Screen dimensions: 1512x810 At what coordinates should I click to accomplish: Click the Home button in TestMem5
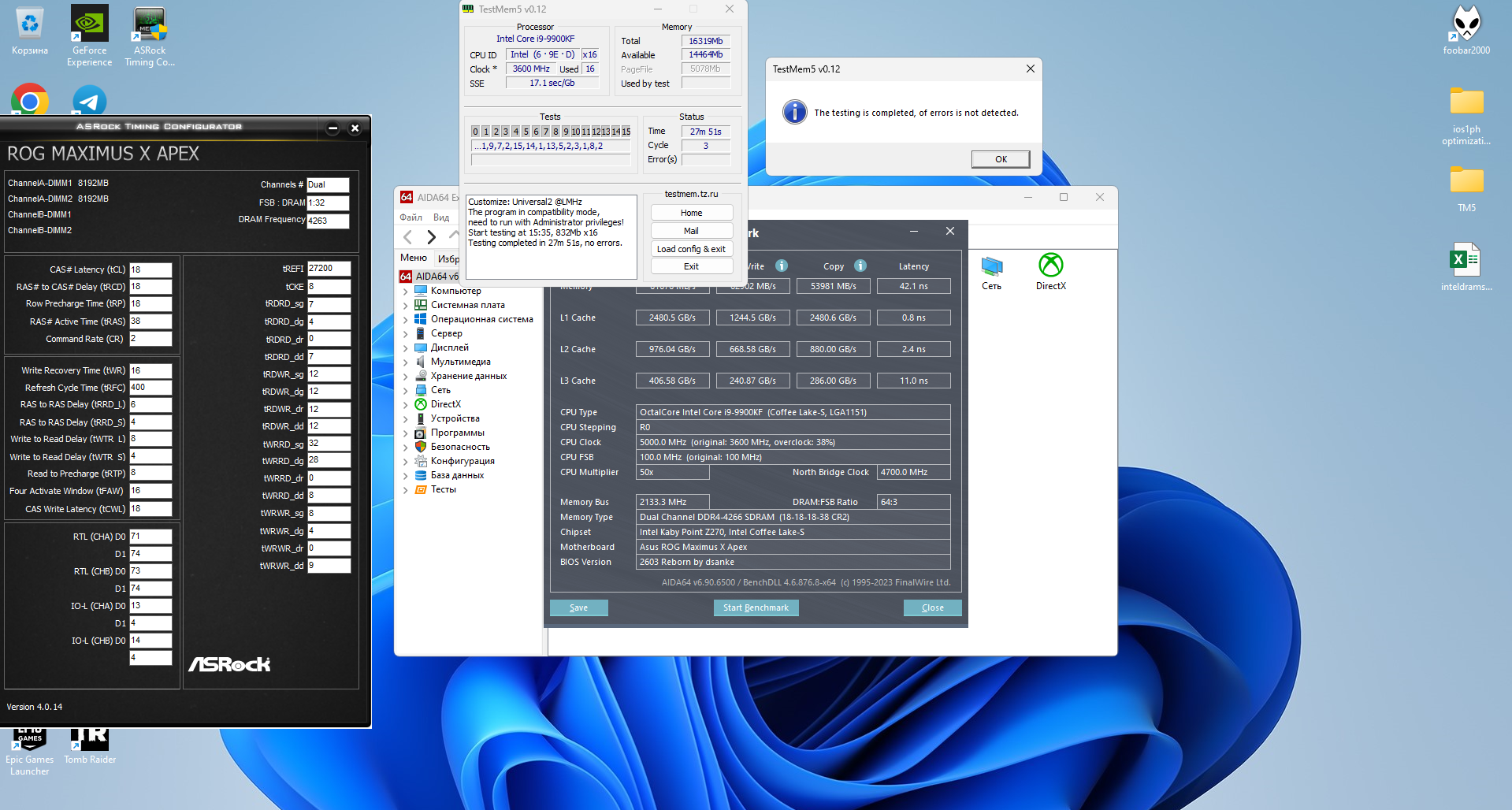coord(691,213)
